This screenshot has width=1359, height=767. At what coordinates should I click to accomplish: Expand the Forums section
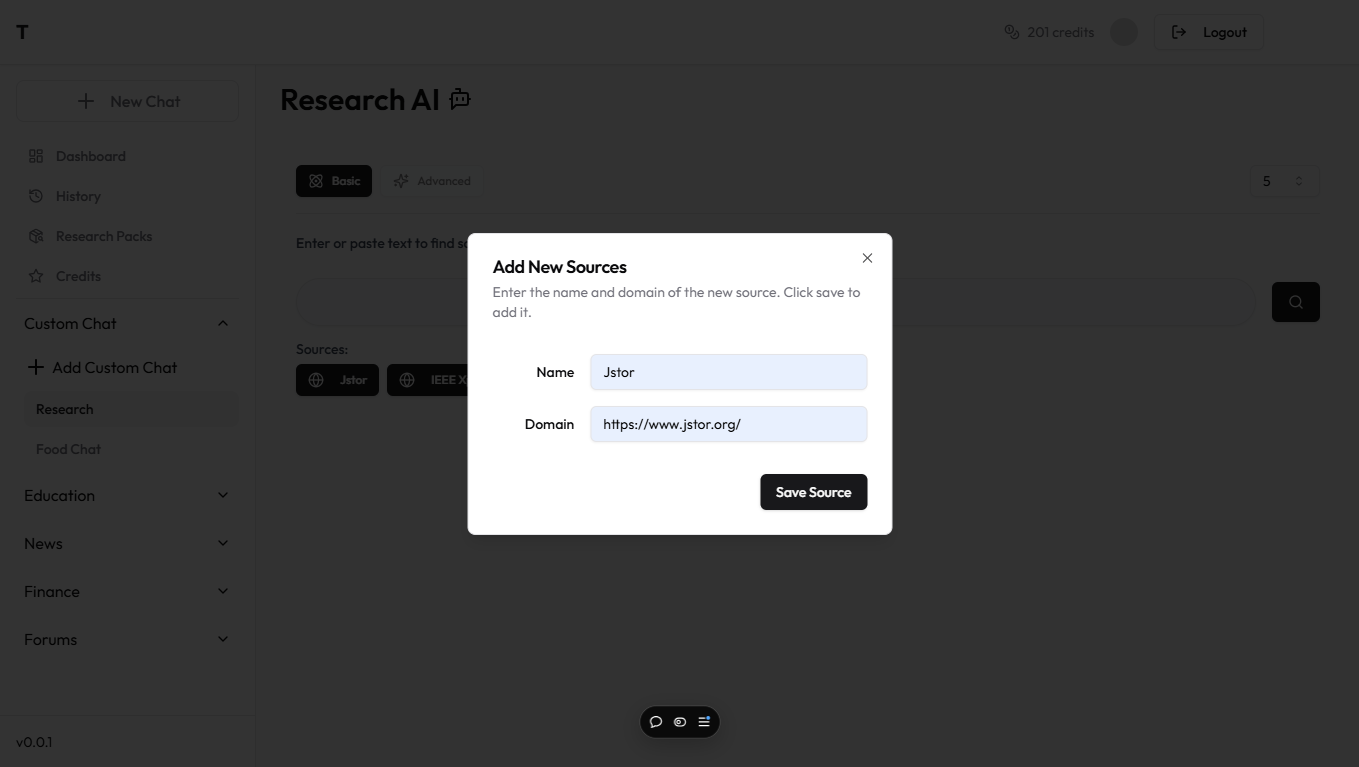coord(128,639)
